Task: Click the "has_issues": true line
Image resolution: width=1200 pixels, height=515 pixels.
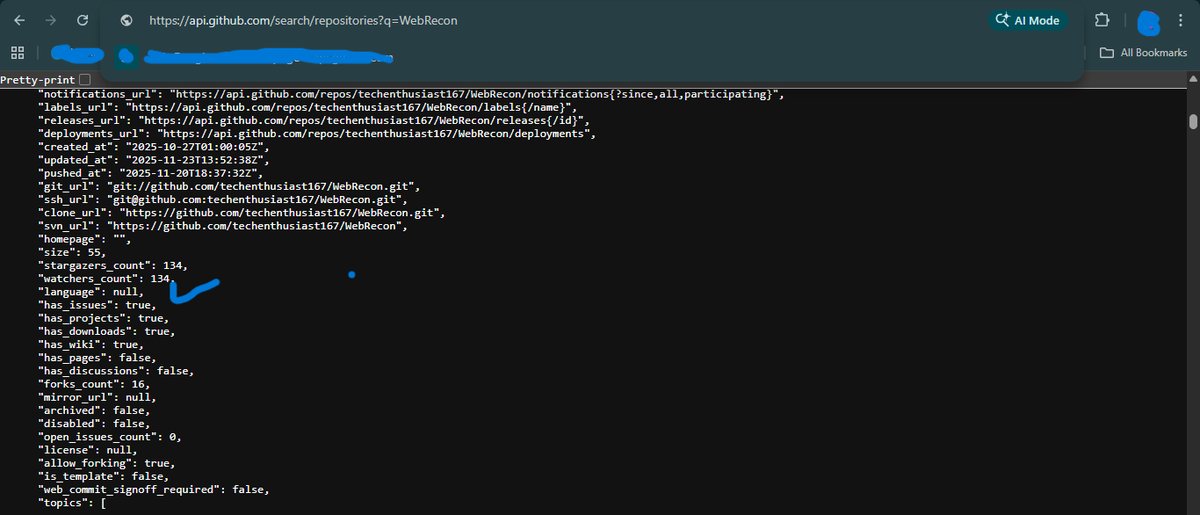Action: (x=96, y=304)
